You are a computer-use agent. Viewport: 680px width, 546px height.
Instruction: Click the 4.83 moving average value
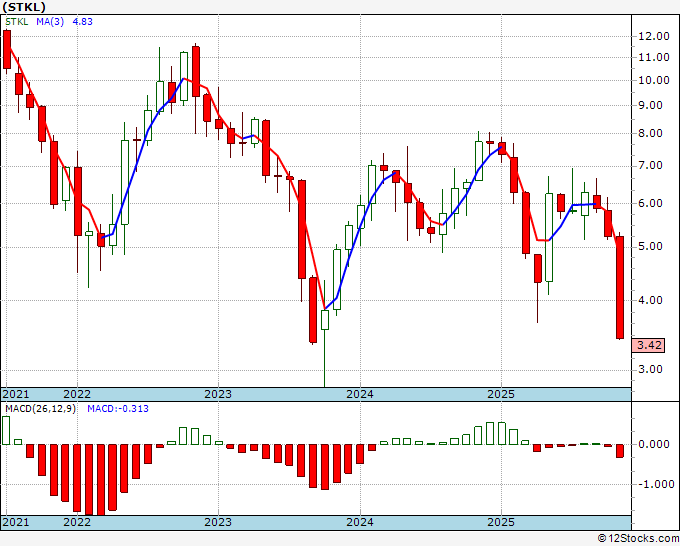(x=82, y=22)
